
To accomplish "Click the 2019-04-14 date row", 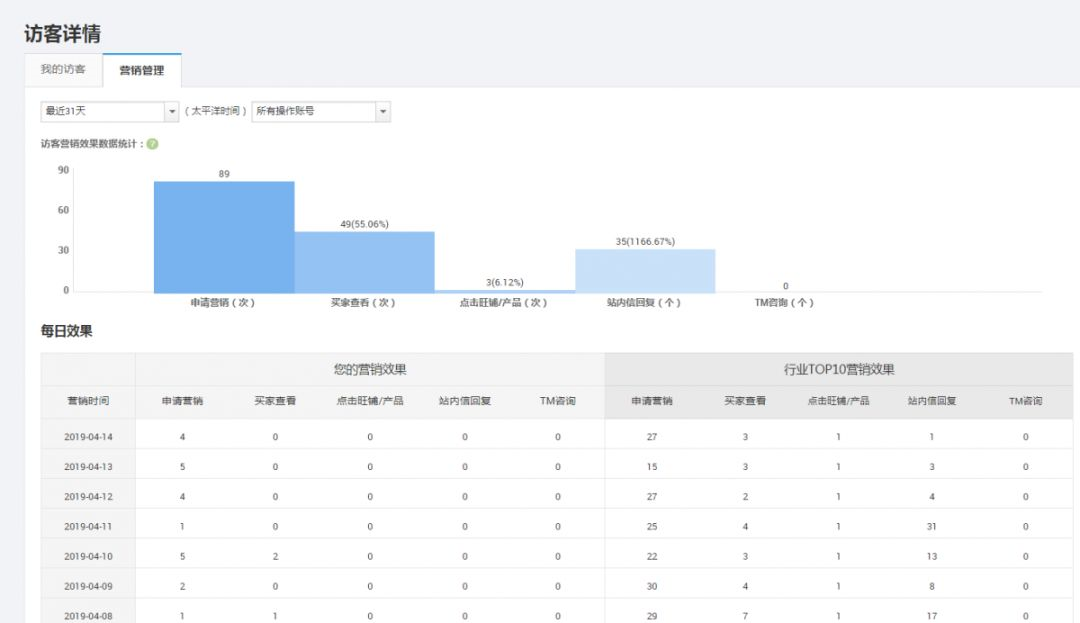I will click(88, 437).
